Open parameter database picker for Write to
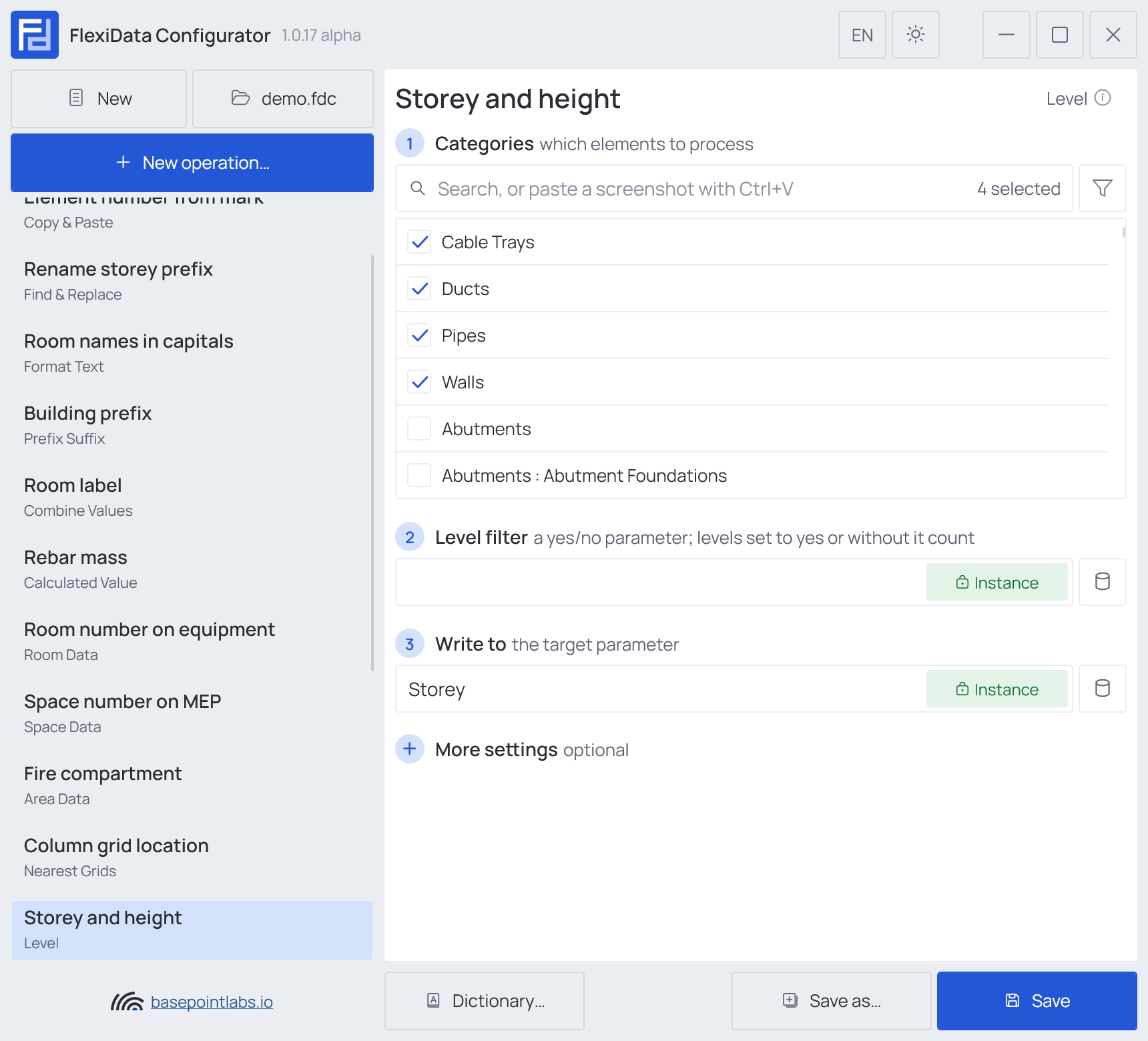This screenshot has width=1148, height=1041. click(x=1103, y=689)
